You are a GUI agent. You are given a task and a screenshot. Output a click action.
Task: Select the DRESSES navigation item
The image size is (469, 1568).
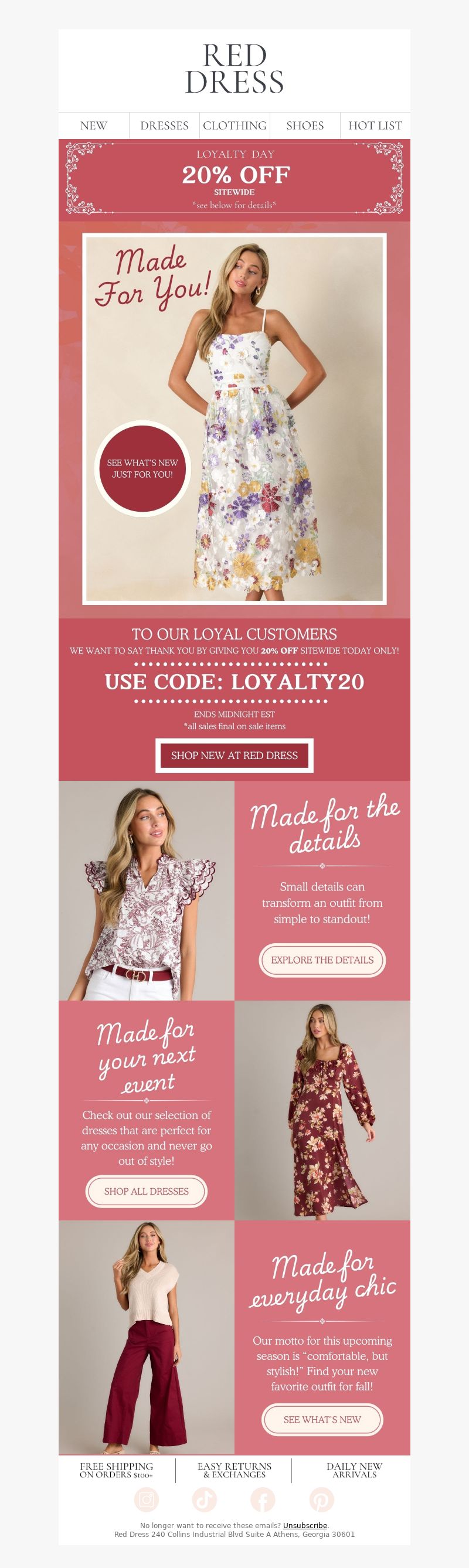(x=165, y=125)
